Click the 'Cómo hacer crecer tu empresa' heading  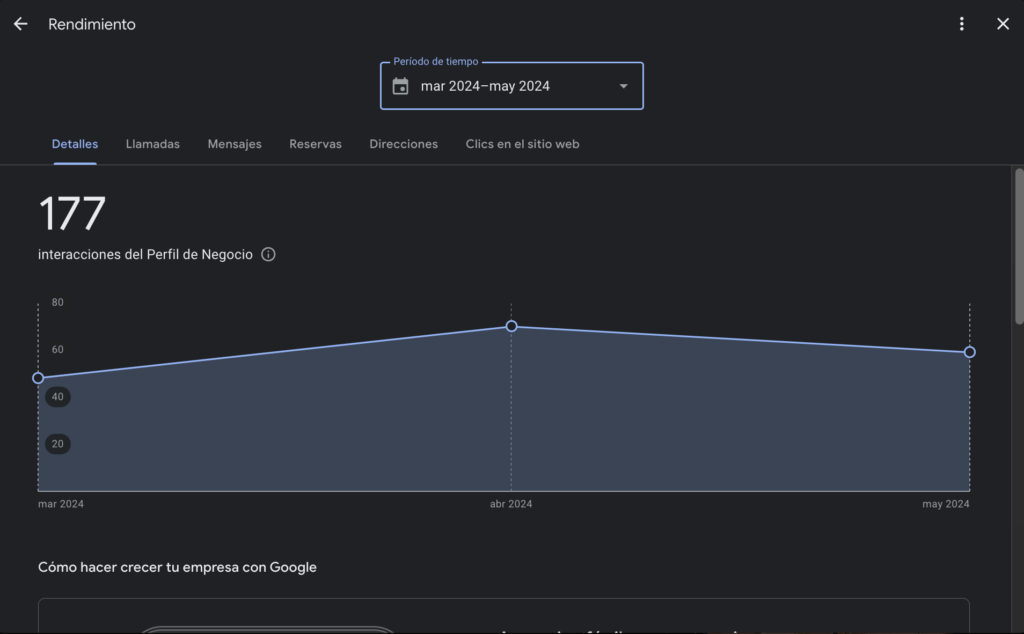[x=177, y=567]
